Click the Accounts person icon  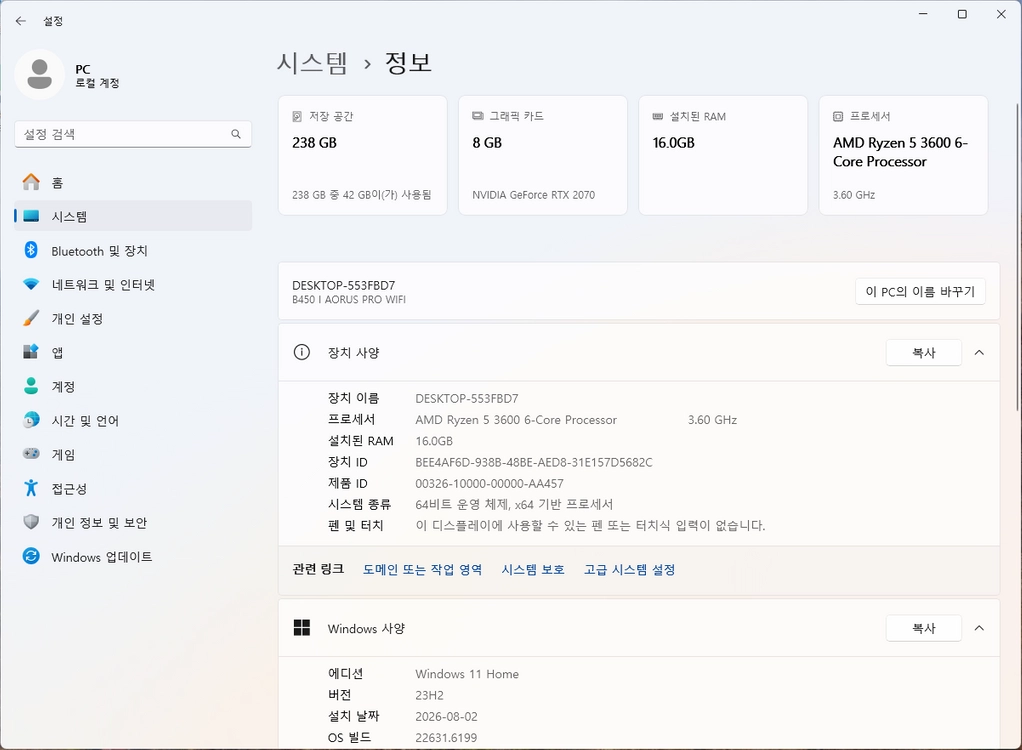click(x=31, y=386)
